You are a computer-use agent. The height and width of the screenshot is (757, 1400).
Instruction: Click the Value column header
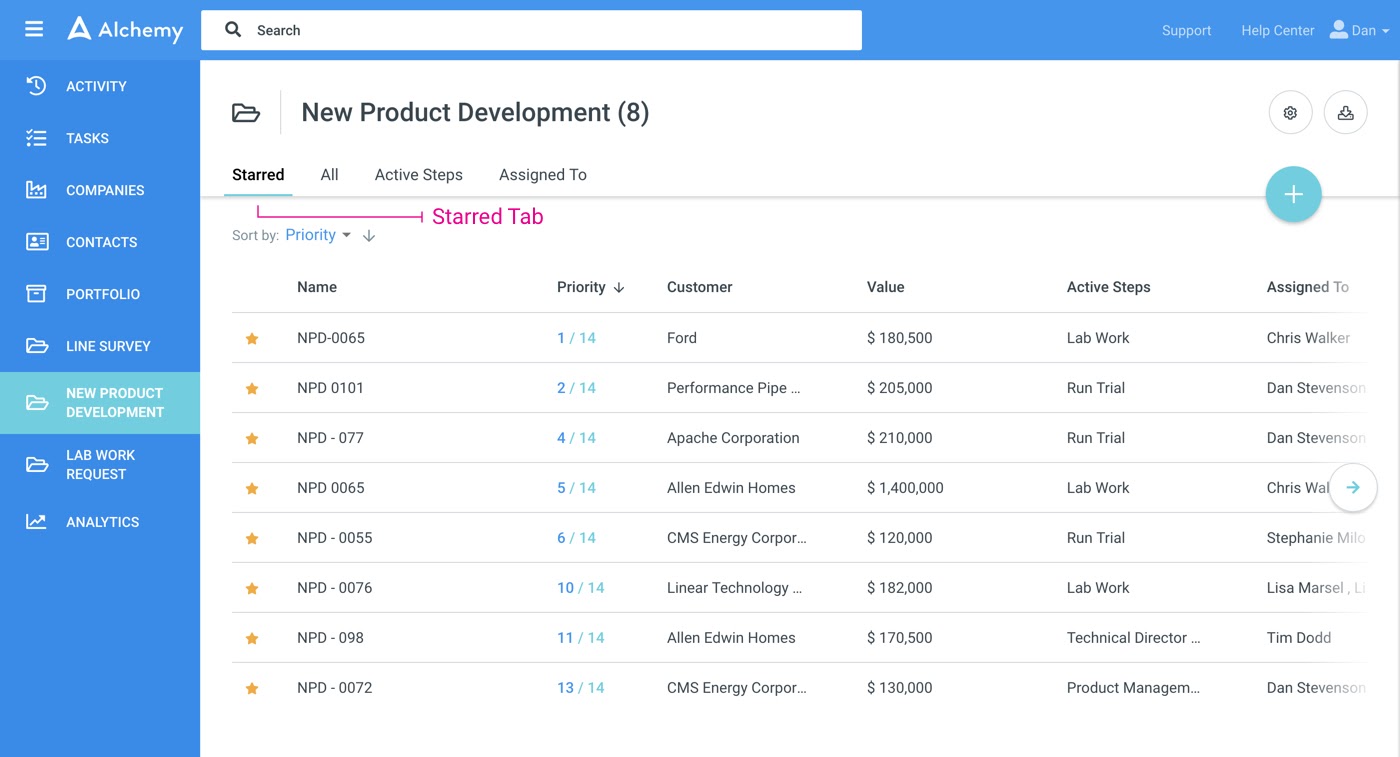click(x=886, y=287)
